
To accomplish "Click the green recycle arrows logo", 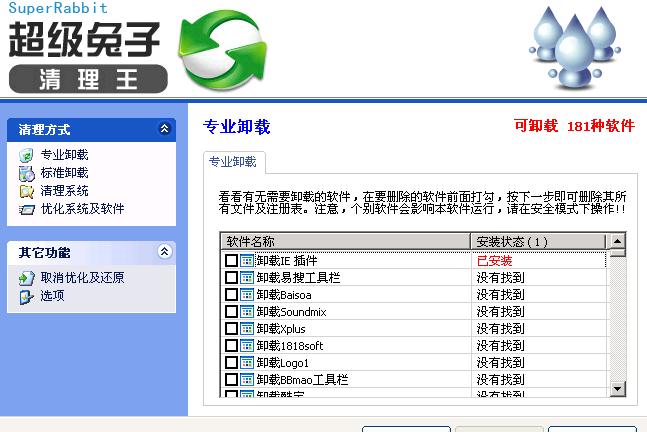I will coord(223,50).
